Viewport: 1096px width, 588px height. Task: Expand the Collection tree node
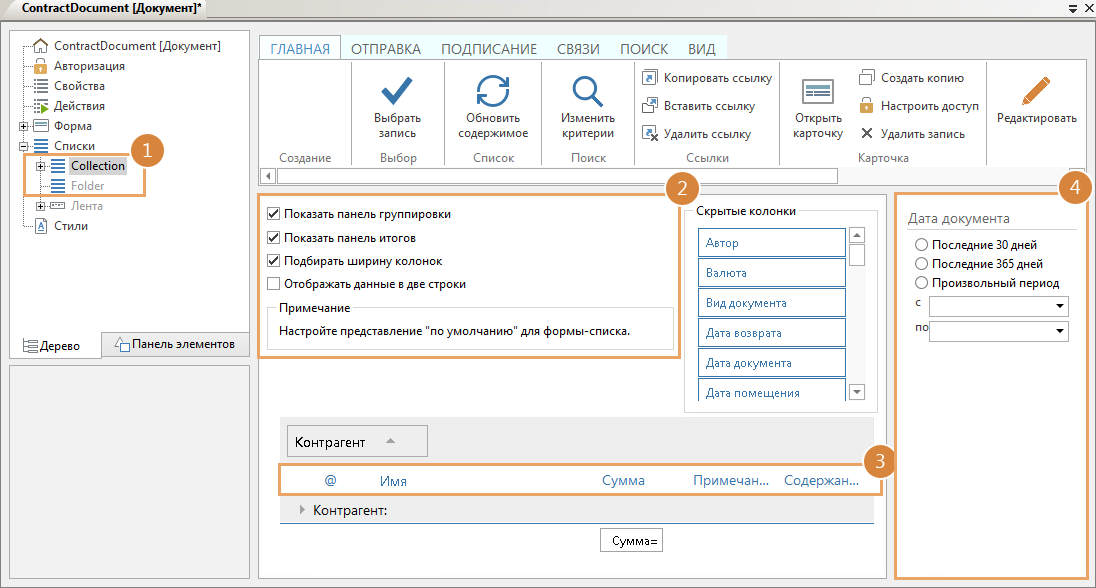point(41,166)
